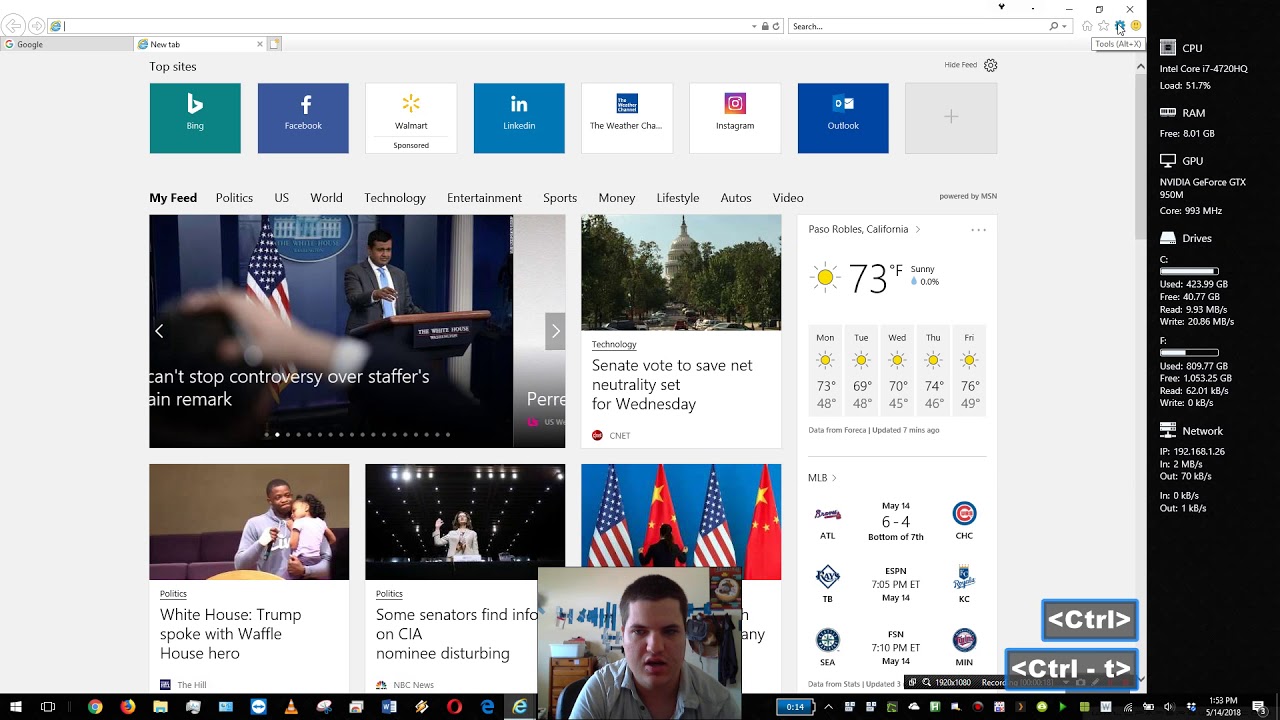Viewport: 1280px width, 720px height.
Task: Select Video feed category
Action: point(788,198)
